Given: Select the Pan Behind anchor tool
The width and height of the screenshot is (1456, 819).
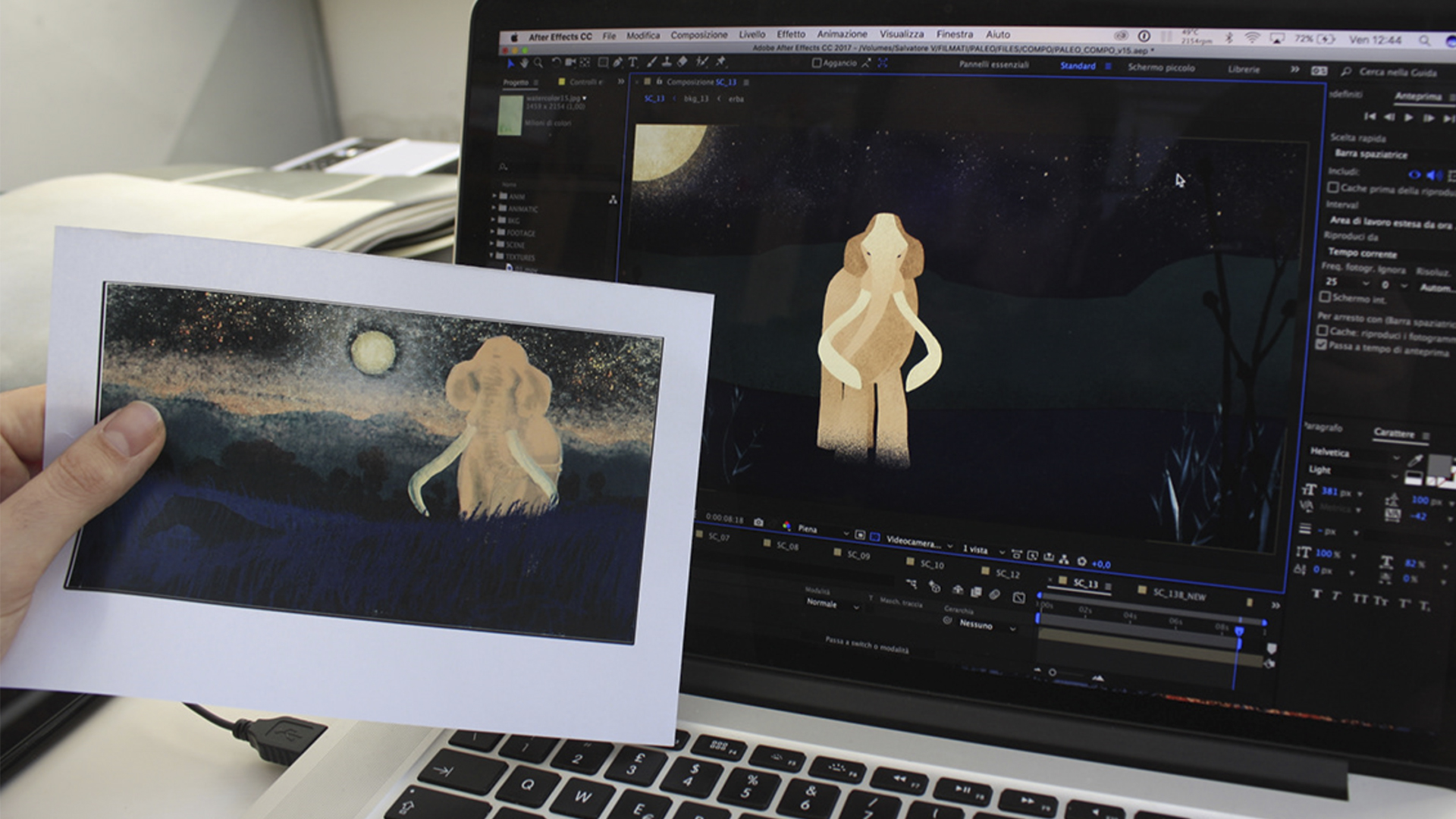Looking at the screenshot, I should (x=585, y=62).
